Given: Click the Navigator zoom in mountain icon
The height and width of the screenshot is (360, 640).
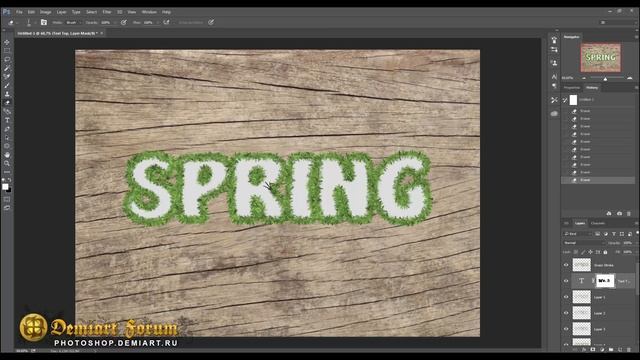Looking at the screenshot, I should (x=630, y=78).
